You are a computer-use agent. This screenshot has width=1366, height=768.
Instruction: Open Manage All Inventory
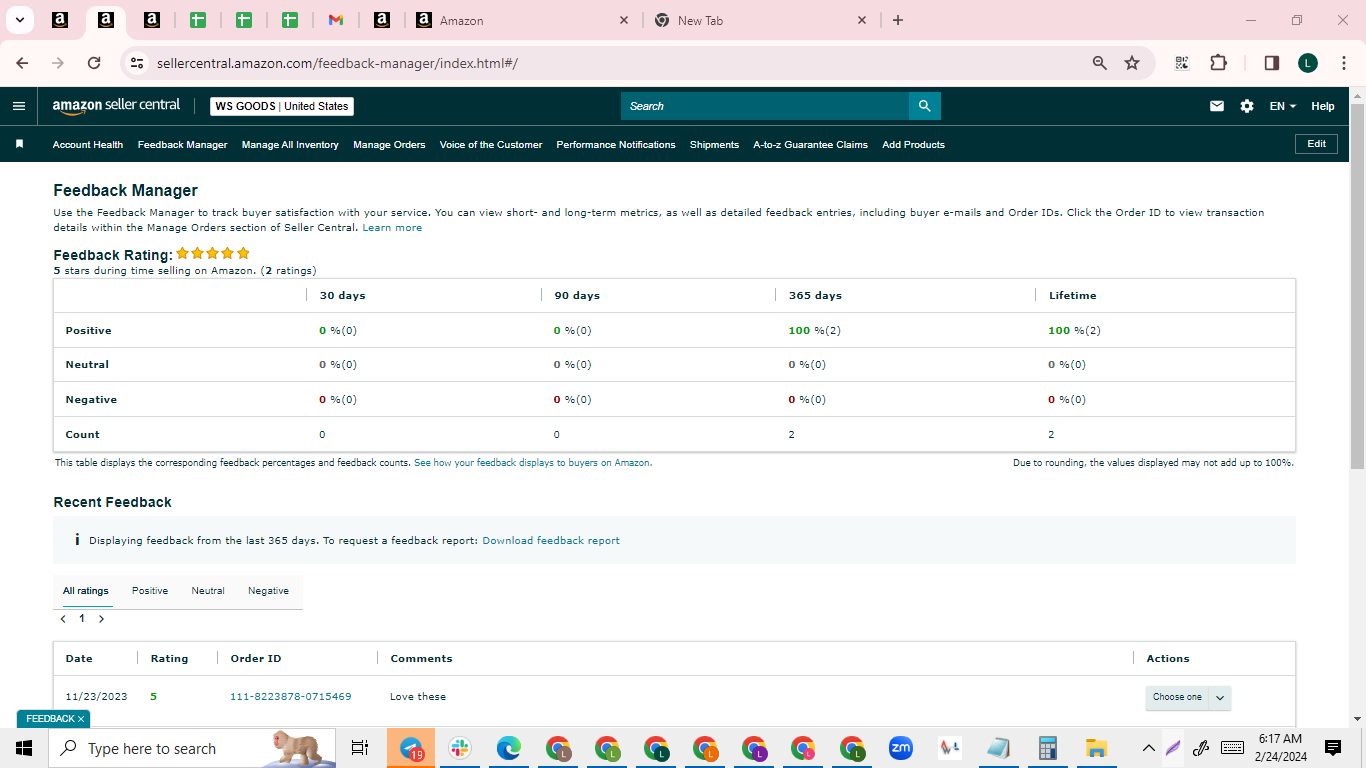click(x=290, y=145)
